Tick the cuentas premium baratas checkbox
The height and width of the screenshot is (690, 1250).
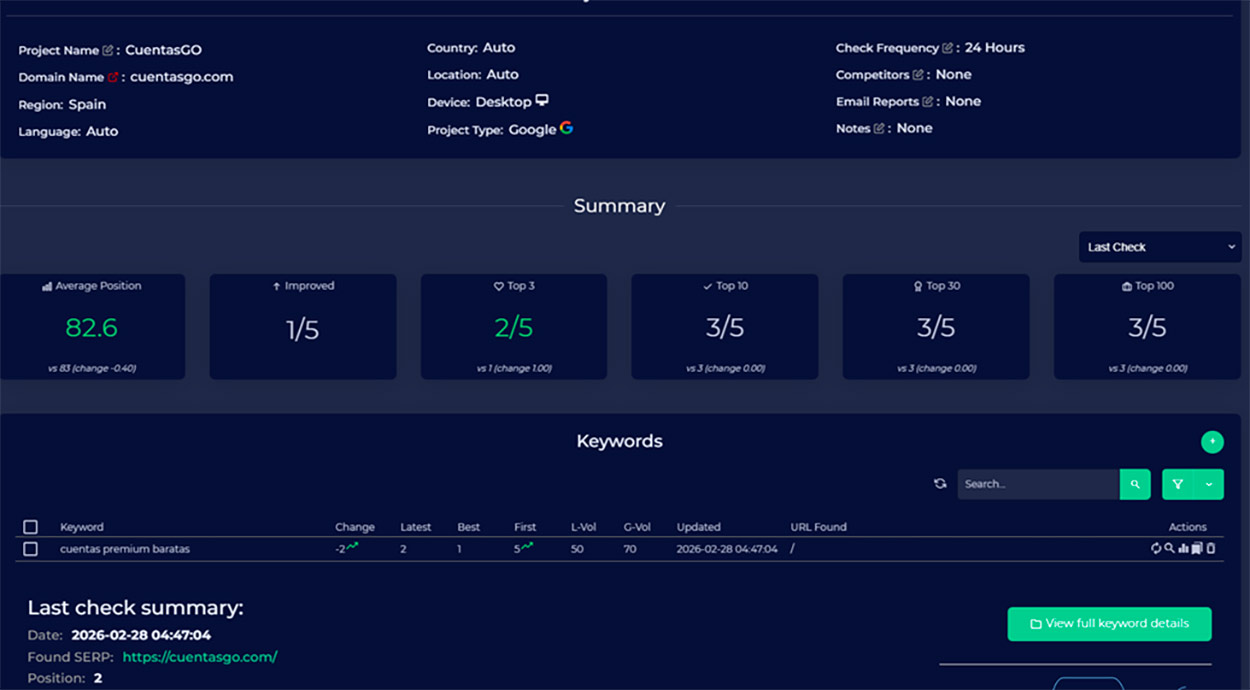click(x=30, y=549)
